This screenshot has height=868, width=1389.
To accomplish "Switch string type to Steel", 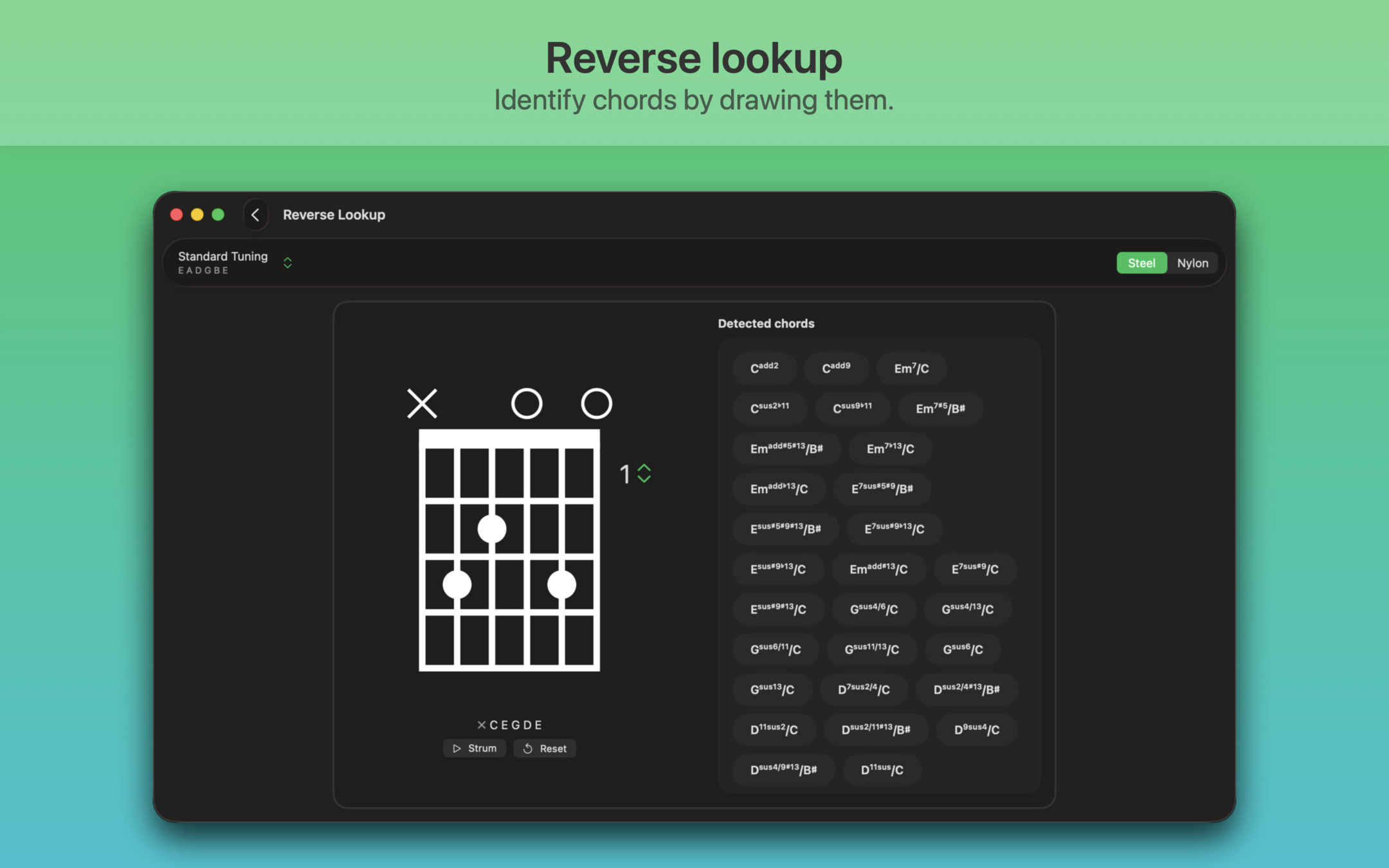I will click(1141, 263).
